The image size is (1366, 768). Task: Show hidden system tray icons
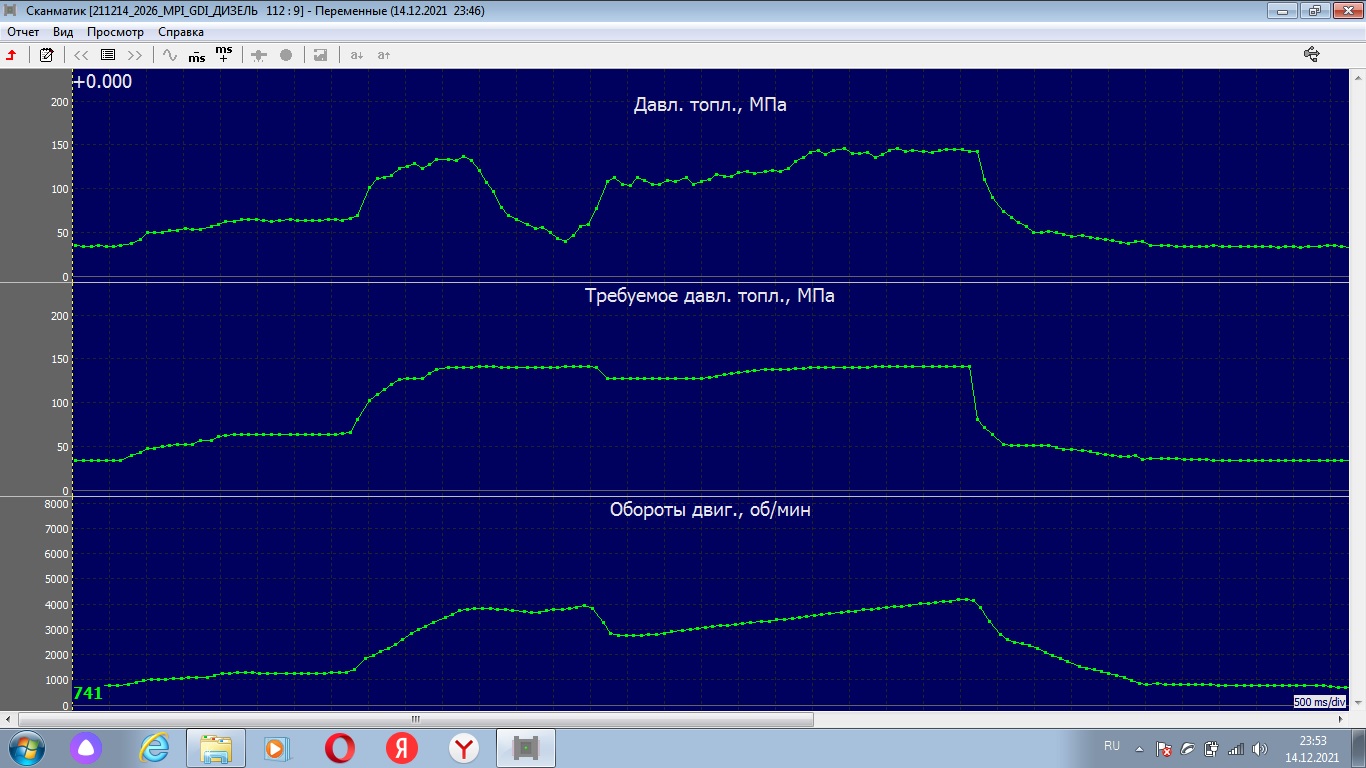click(1139, 748)
